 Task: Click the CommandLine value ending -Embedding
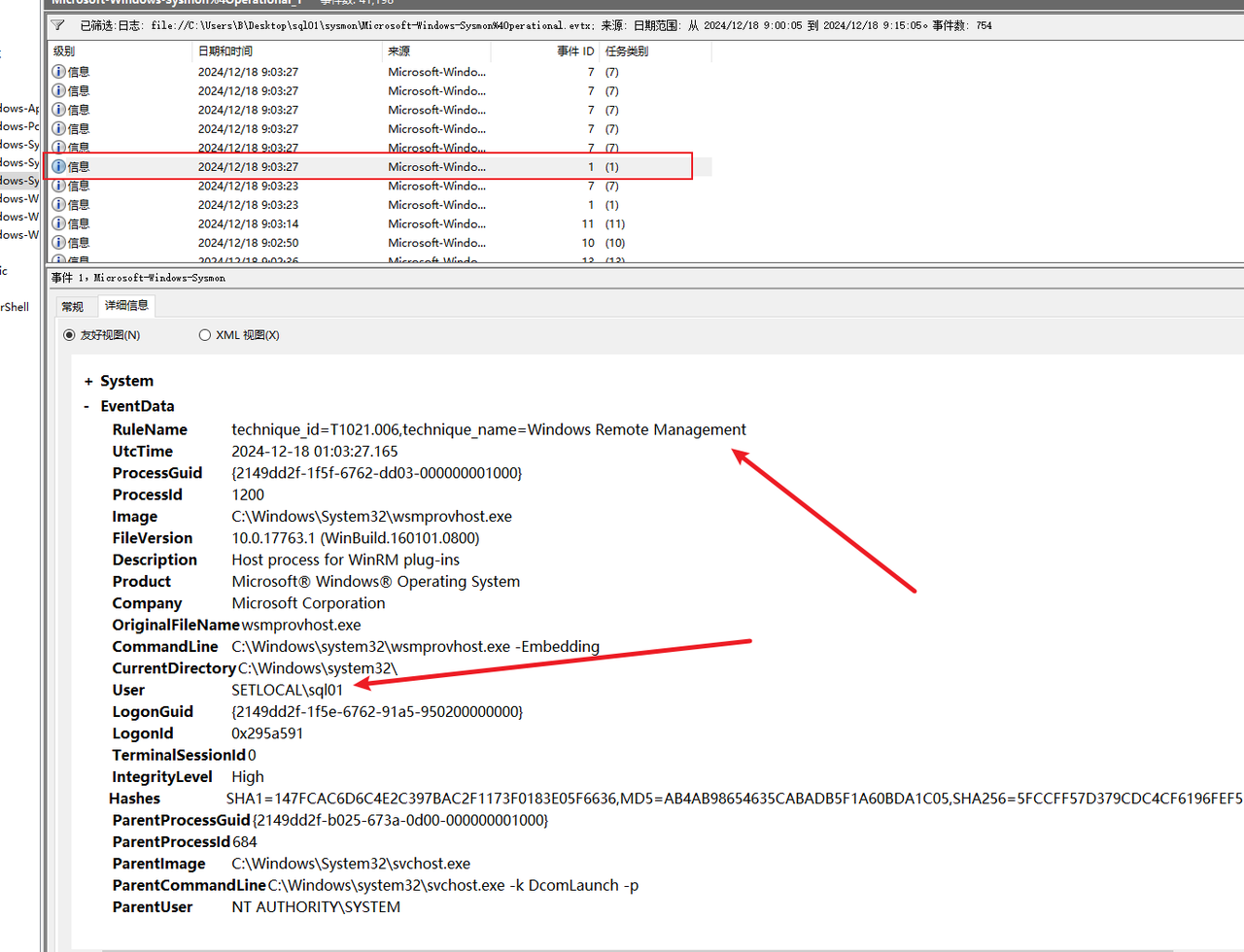(416, 647)
